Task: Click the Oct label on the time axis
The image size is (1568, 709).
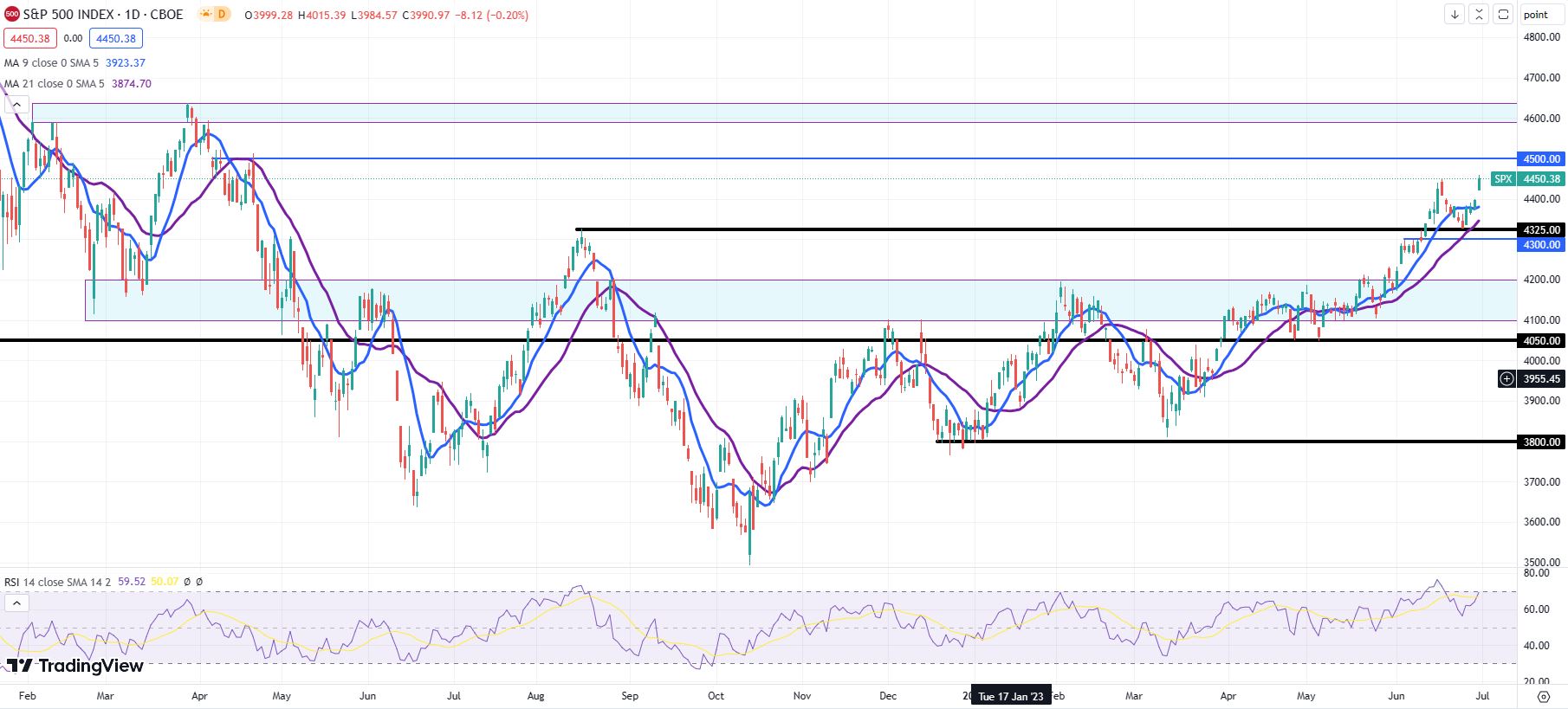Action: (x=716, y=696)
